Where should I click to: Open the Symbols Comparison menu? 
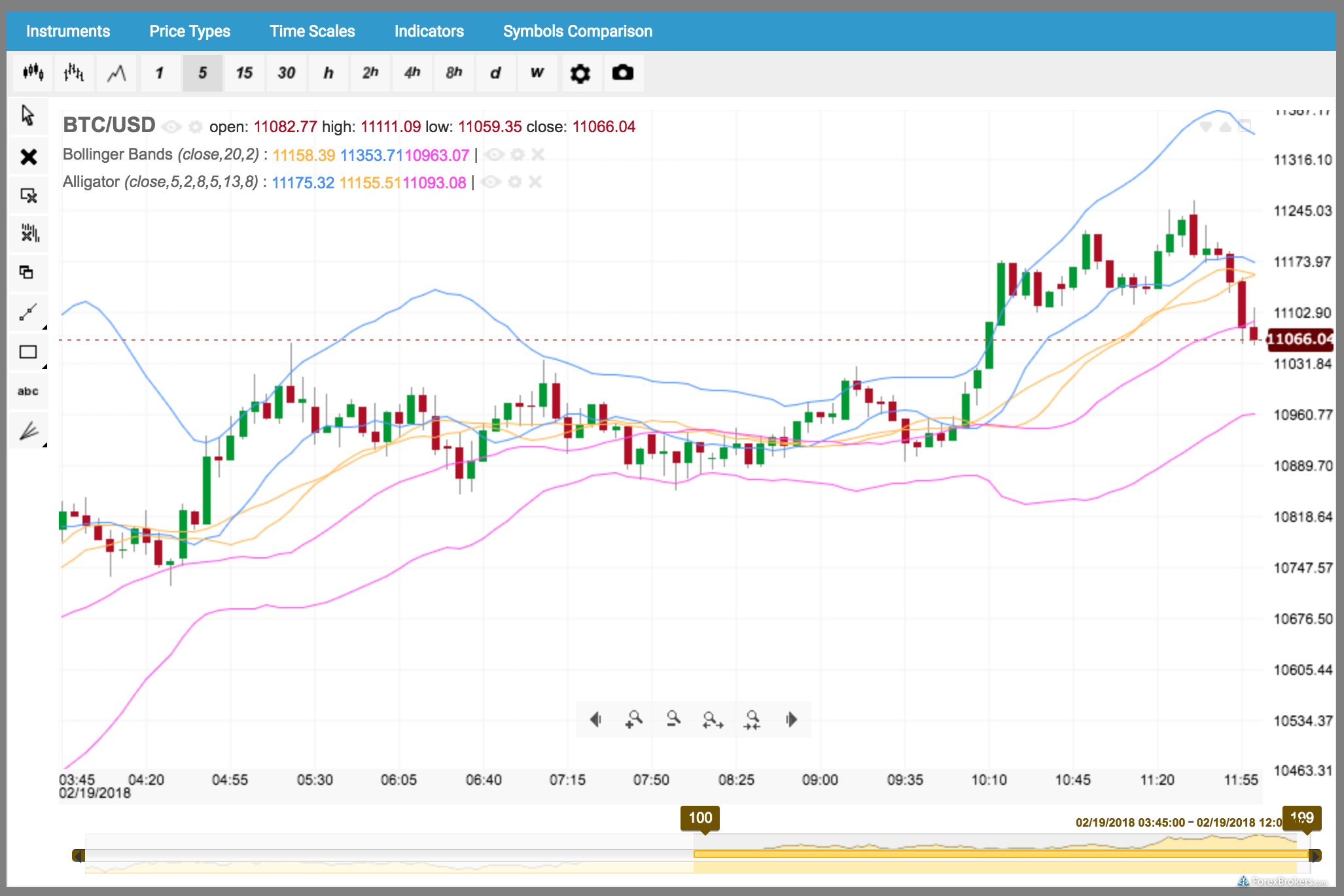pos(578,31)
